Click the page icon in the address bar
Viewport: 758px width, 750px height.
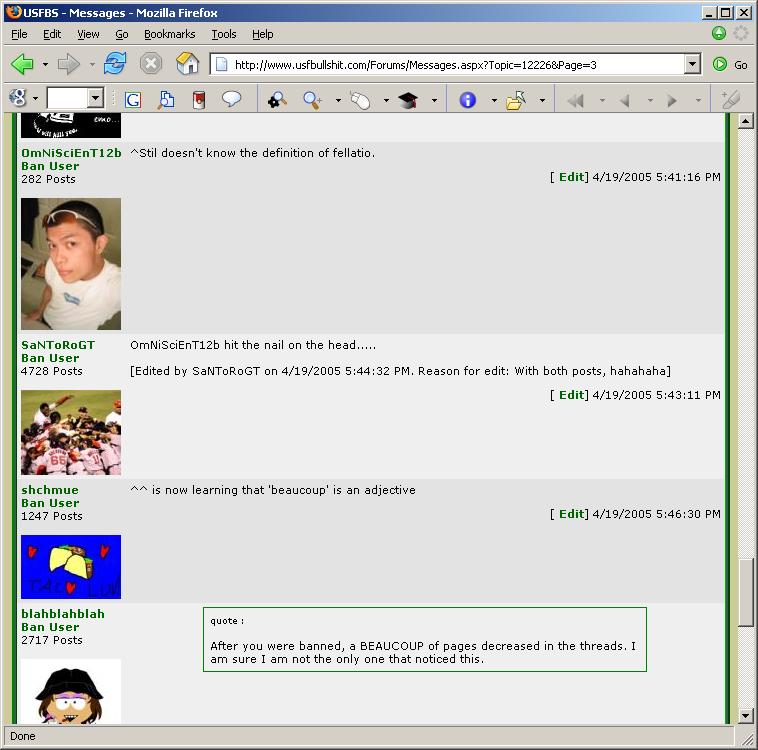(x=221, y=64)
